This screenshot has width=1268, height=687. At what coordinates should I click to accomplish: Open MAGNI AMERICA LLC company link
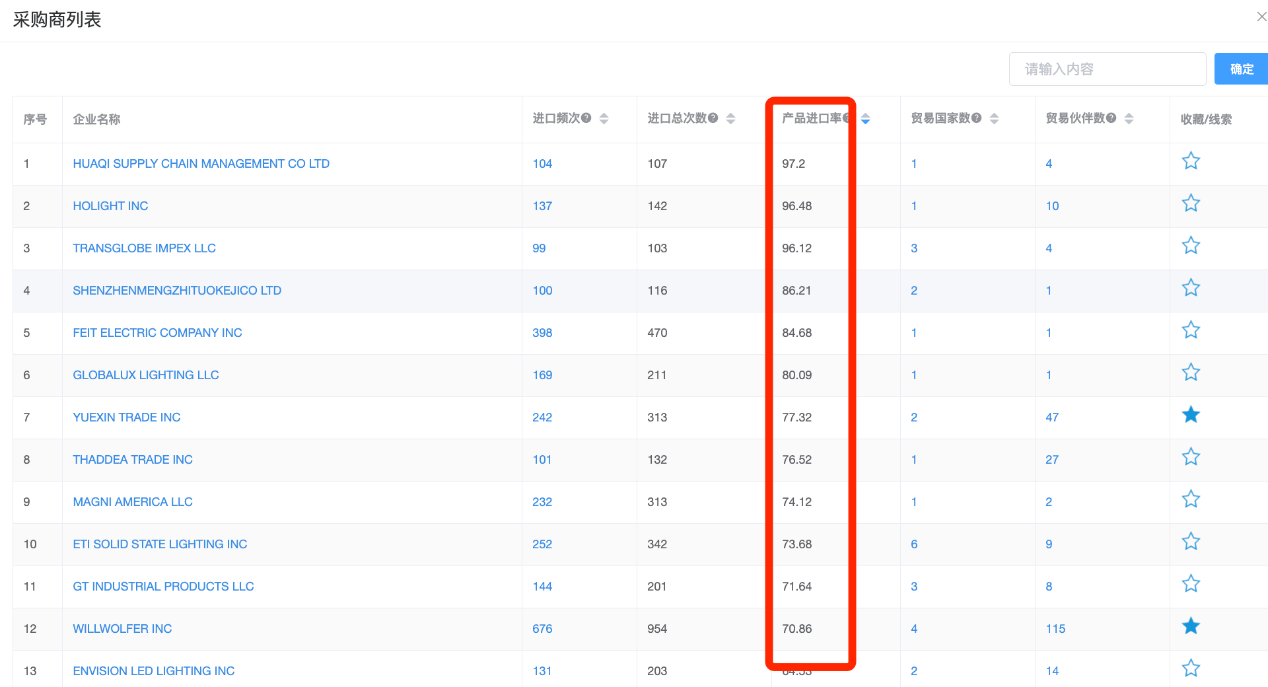133,502
